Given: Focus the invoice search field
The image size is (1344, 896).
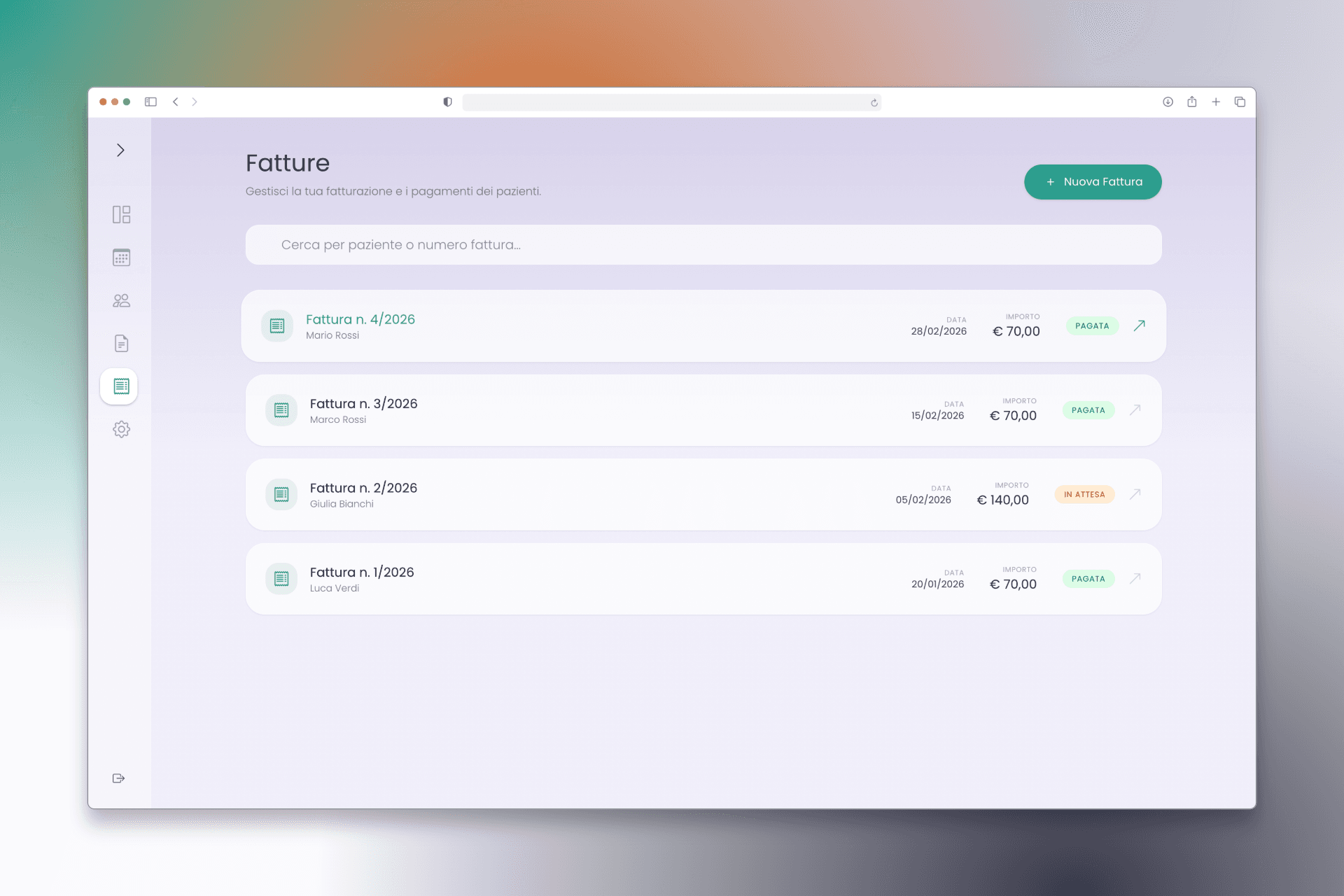Looking at the screenshot, I should (x=703, y=245).
